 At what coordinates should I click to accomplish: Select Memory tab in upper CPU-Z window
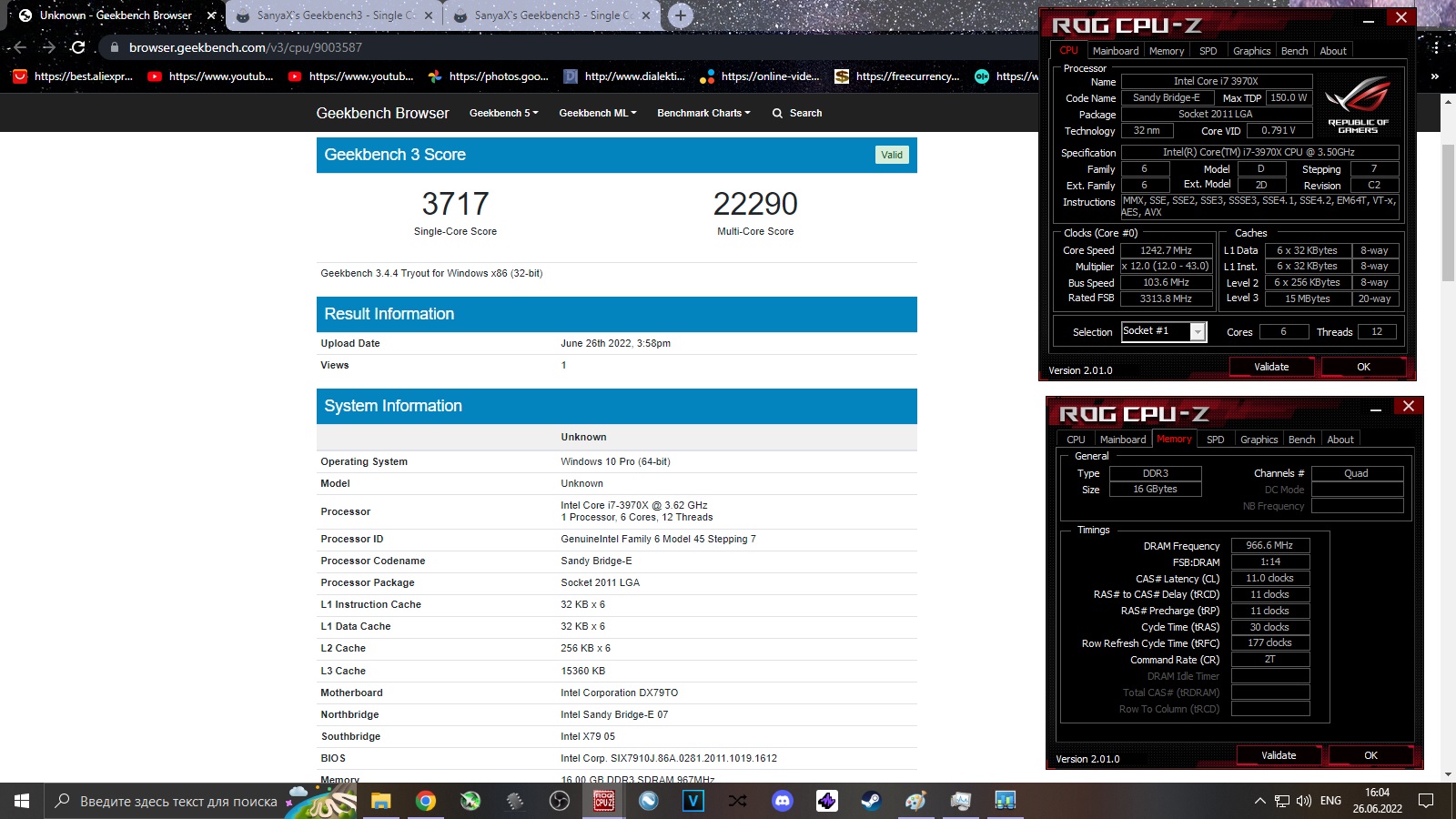pos(1167,51)
